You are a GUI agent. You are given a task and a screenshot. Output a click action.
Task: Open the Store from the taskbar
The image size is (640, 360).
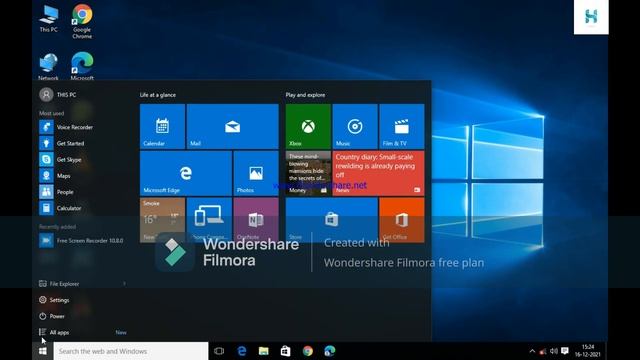tap(285, 351)
